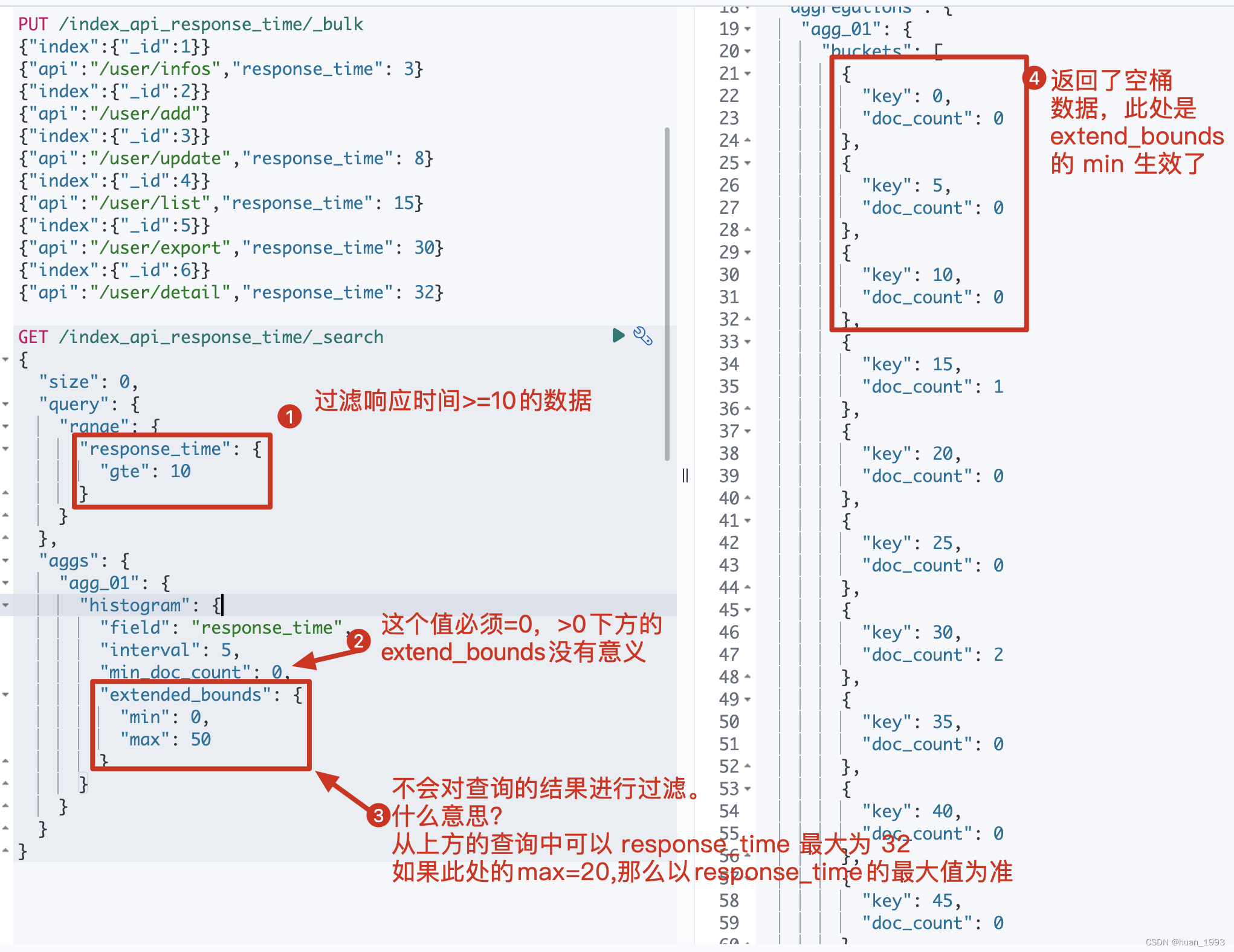Click the /user/update document line
Image resolution: width=1234 pixels, height=952 pixels.
click(226, 158)
